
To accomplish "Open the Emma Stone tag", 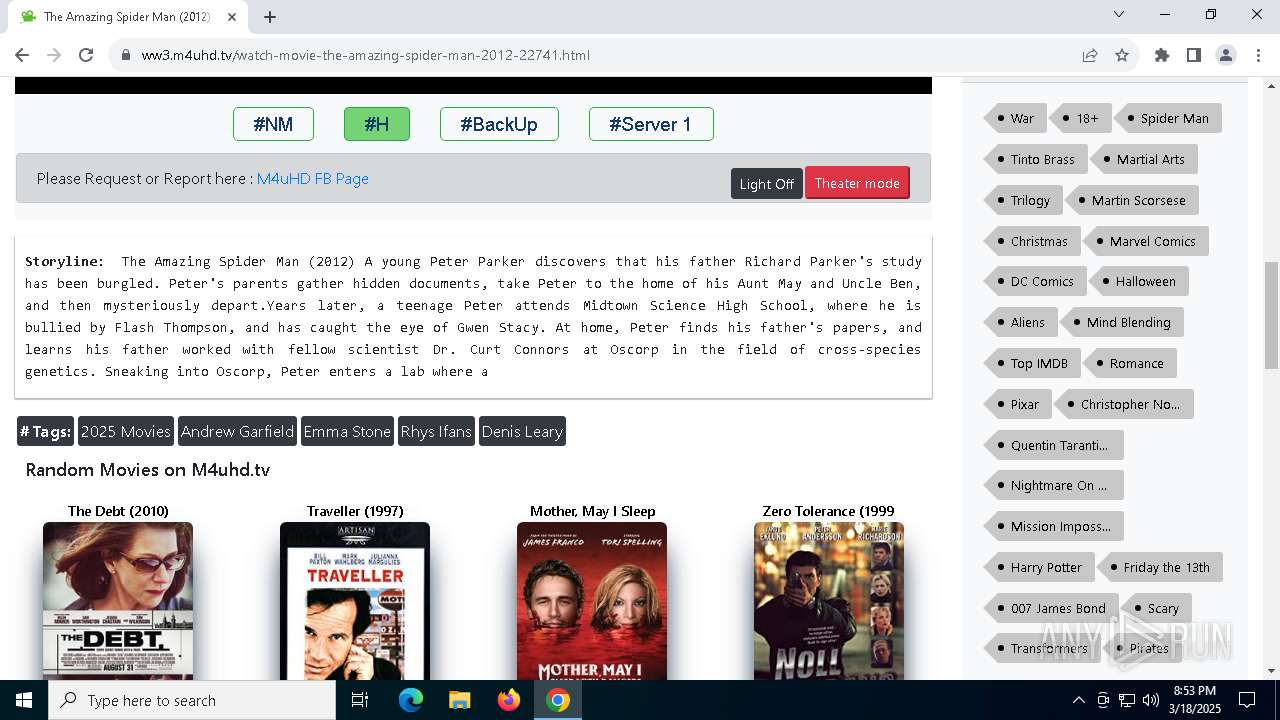I will pyautogui.click(x=347, y=431).
